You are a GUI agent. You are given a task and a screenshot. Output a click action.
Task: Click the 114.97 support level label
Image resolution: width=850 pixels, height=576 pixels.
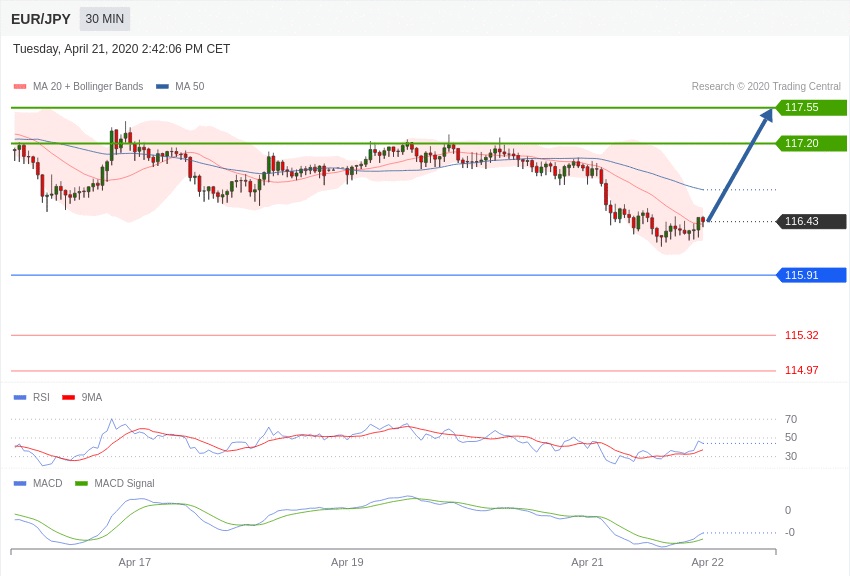801,370
